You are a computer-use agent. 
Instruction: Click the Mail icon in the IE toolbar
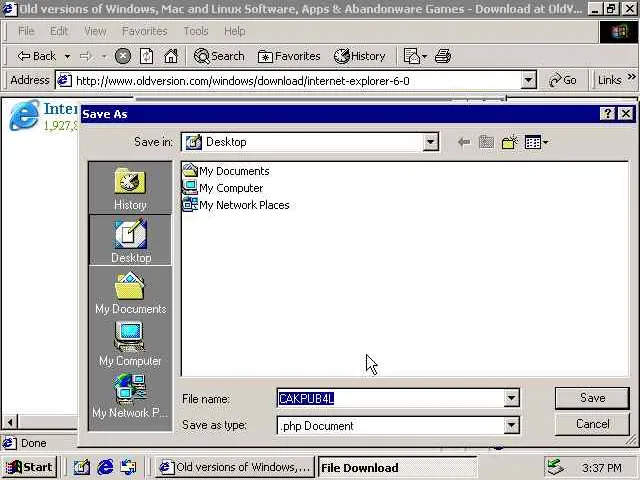[412, 56]
